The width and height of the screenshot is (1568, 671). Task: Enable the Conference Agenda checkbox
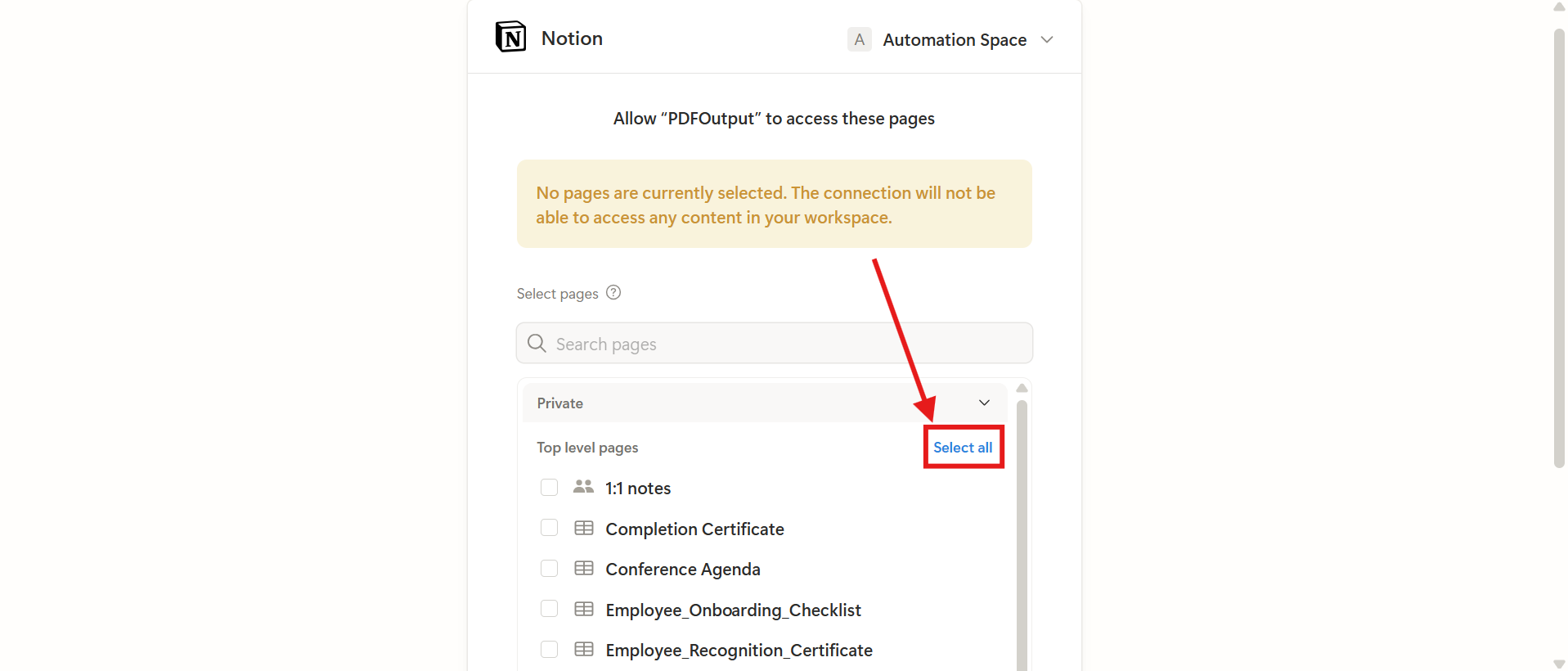[x=549, y=568]
